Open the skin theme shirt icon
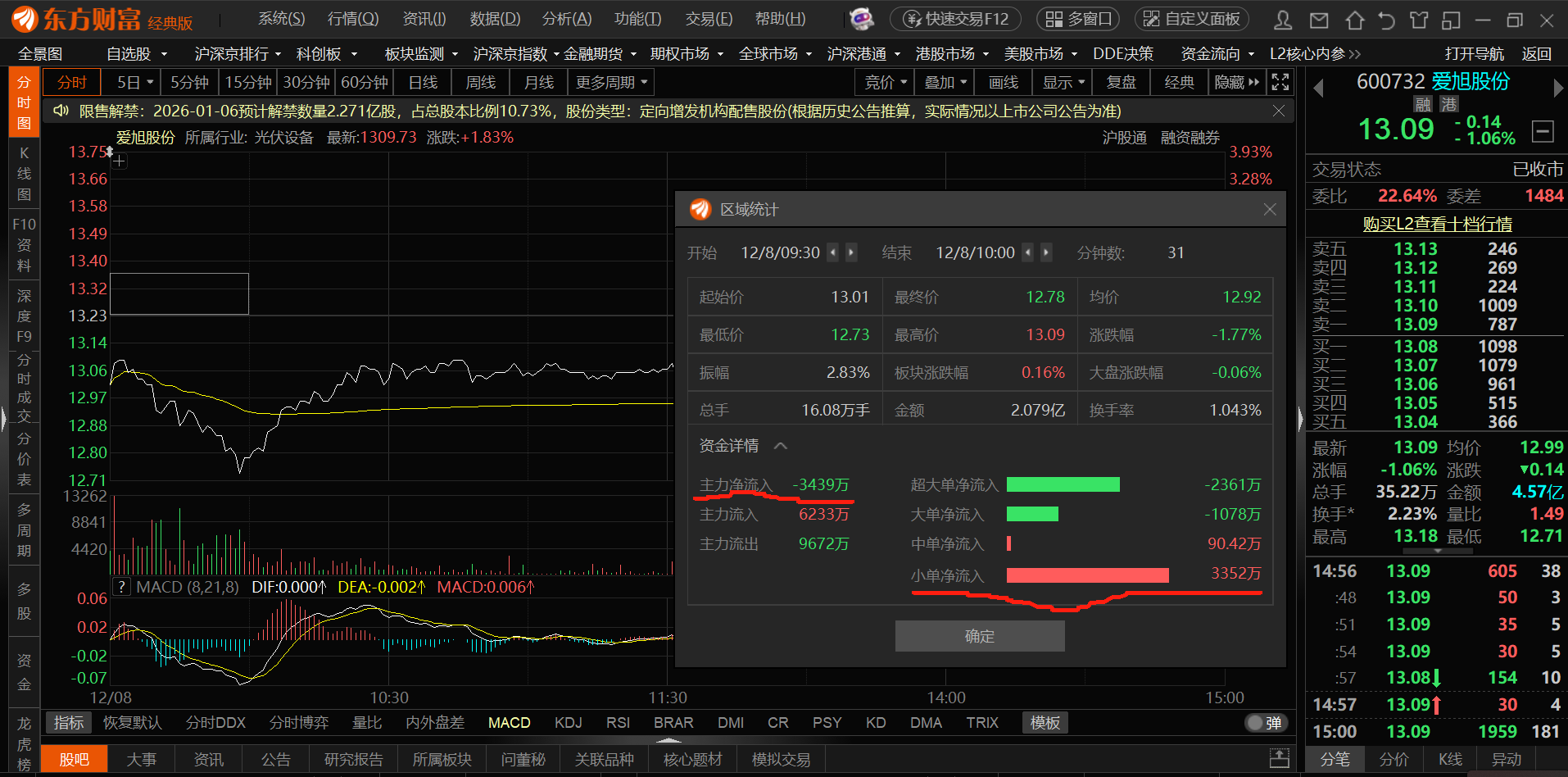 pyautogui.click(x=1419, y=20)
